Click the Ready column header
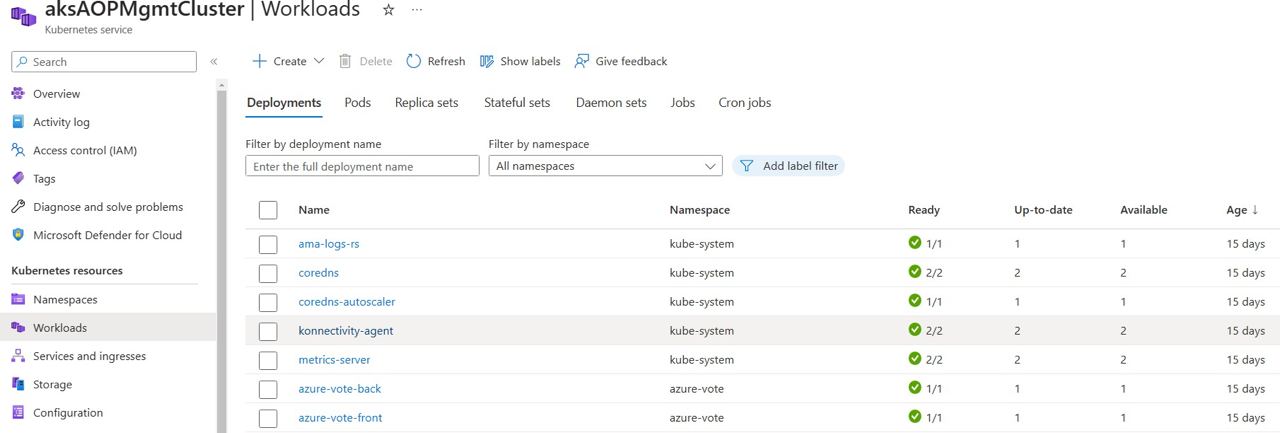This screenshot has width=1280, height=433. click(x=923, y=210)
